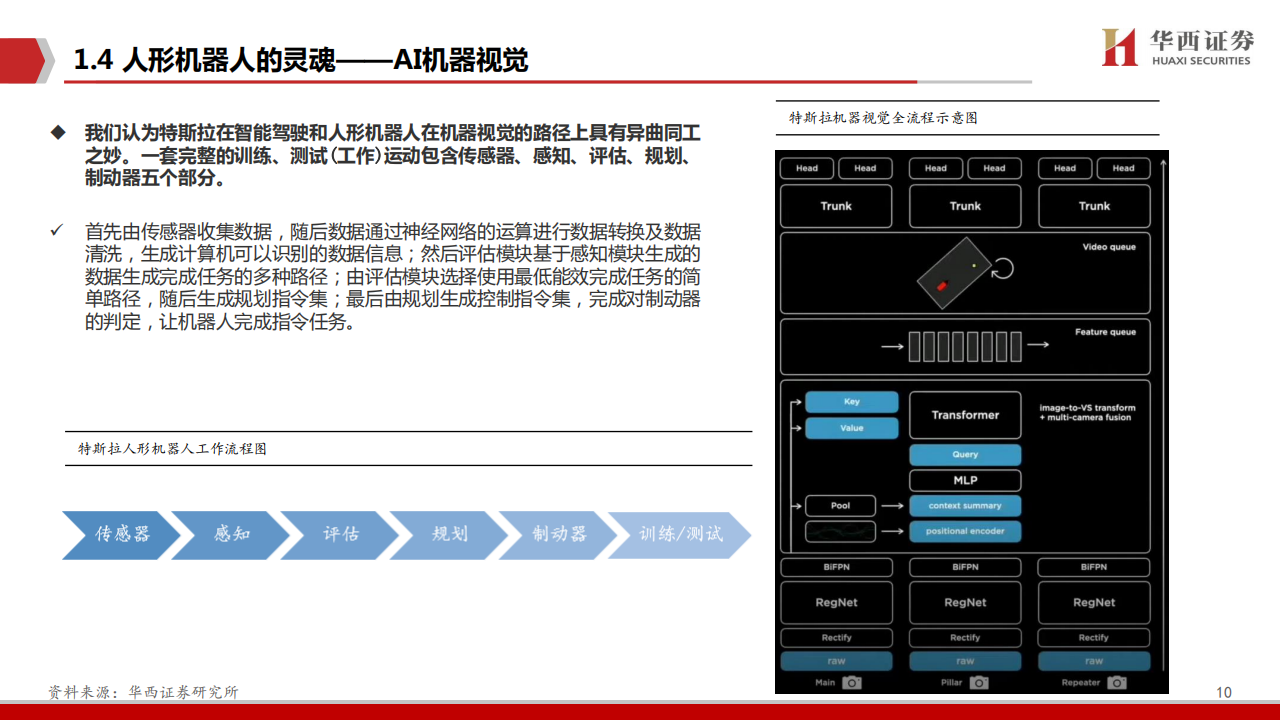Click the paragraph starting '首先由传感器收集数据'

tap(392, 277)
